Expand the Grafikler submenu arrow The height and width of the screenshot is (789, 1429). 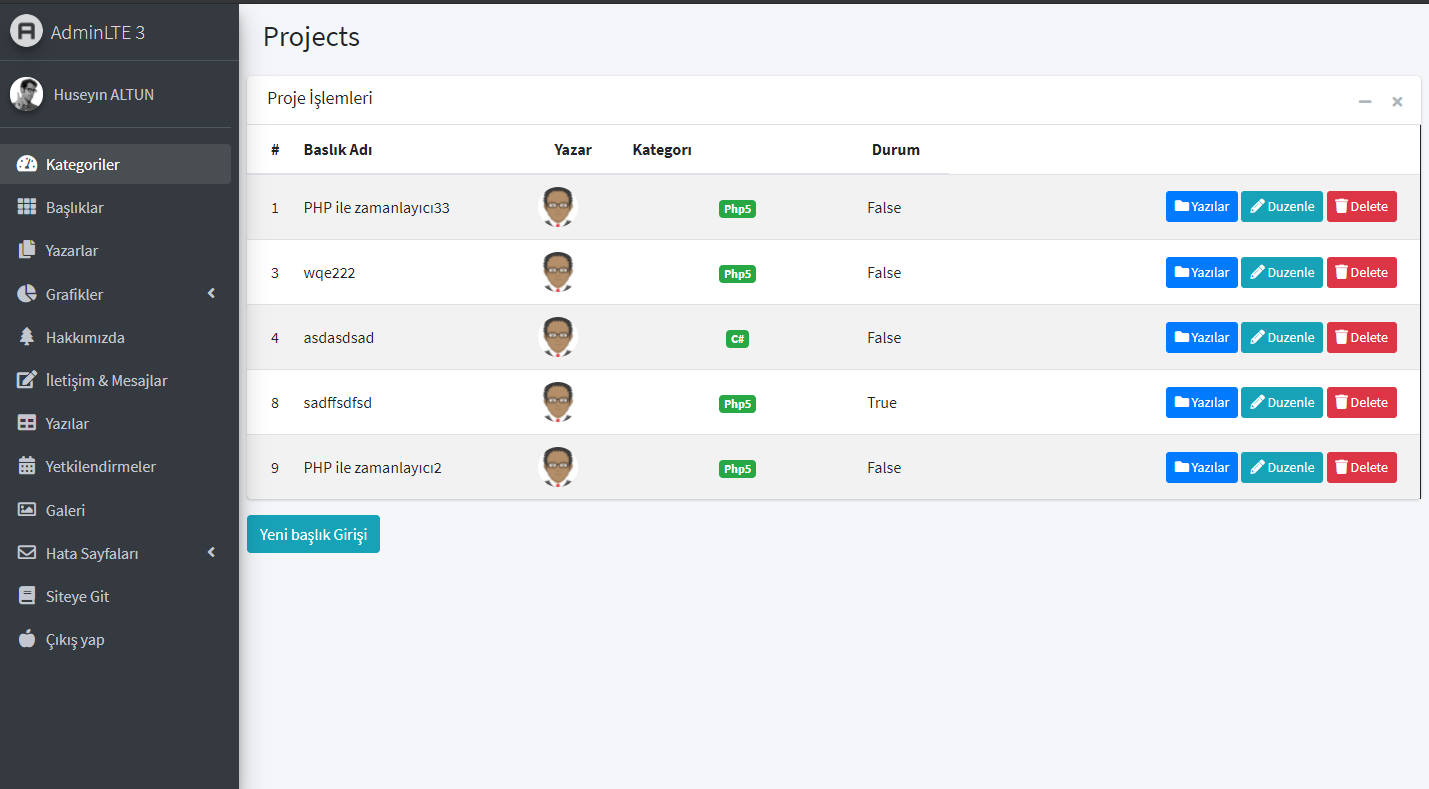(x=211, y=293)
